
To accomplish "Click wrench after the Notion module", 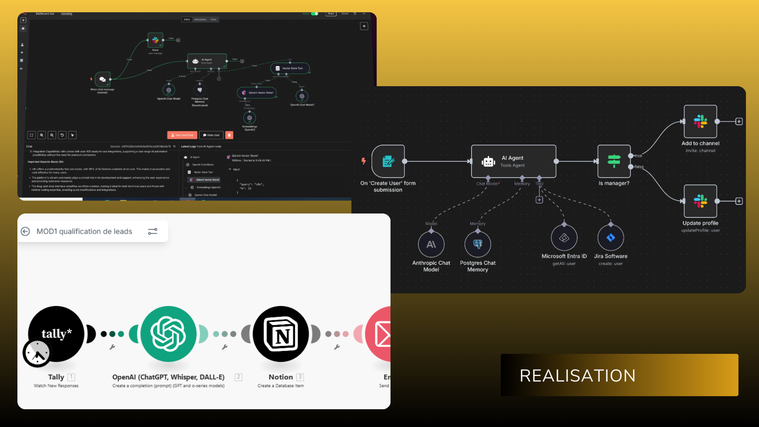I will coord(337,347).
